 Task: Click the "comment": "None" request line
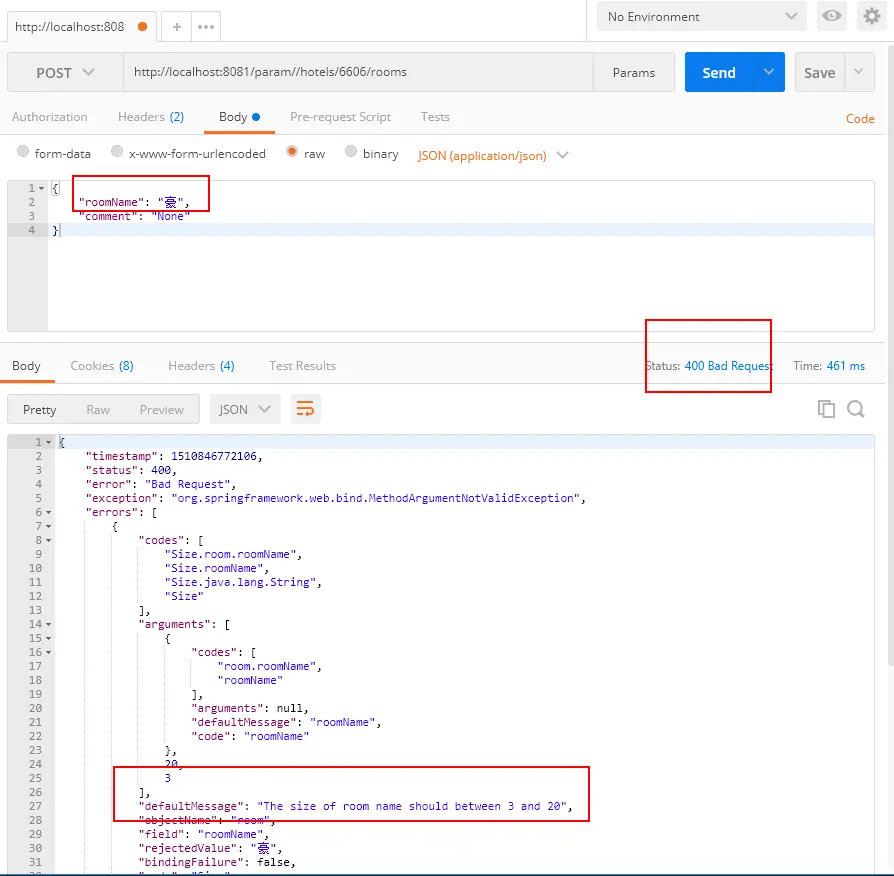pos(135,216)
